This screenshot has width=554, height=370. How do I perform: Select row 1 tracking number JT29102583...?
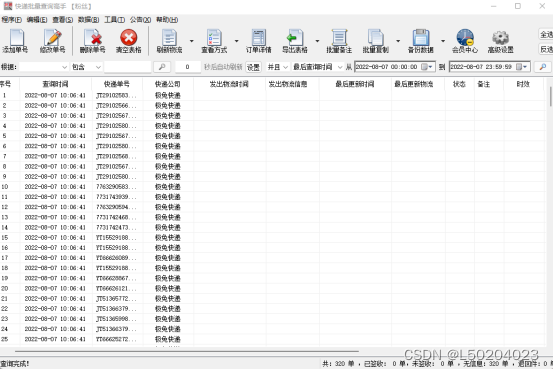(116, 95)
